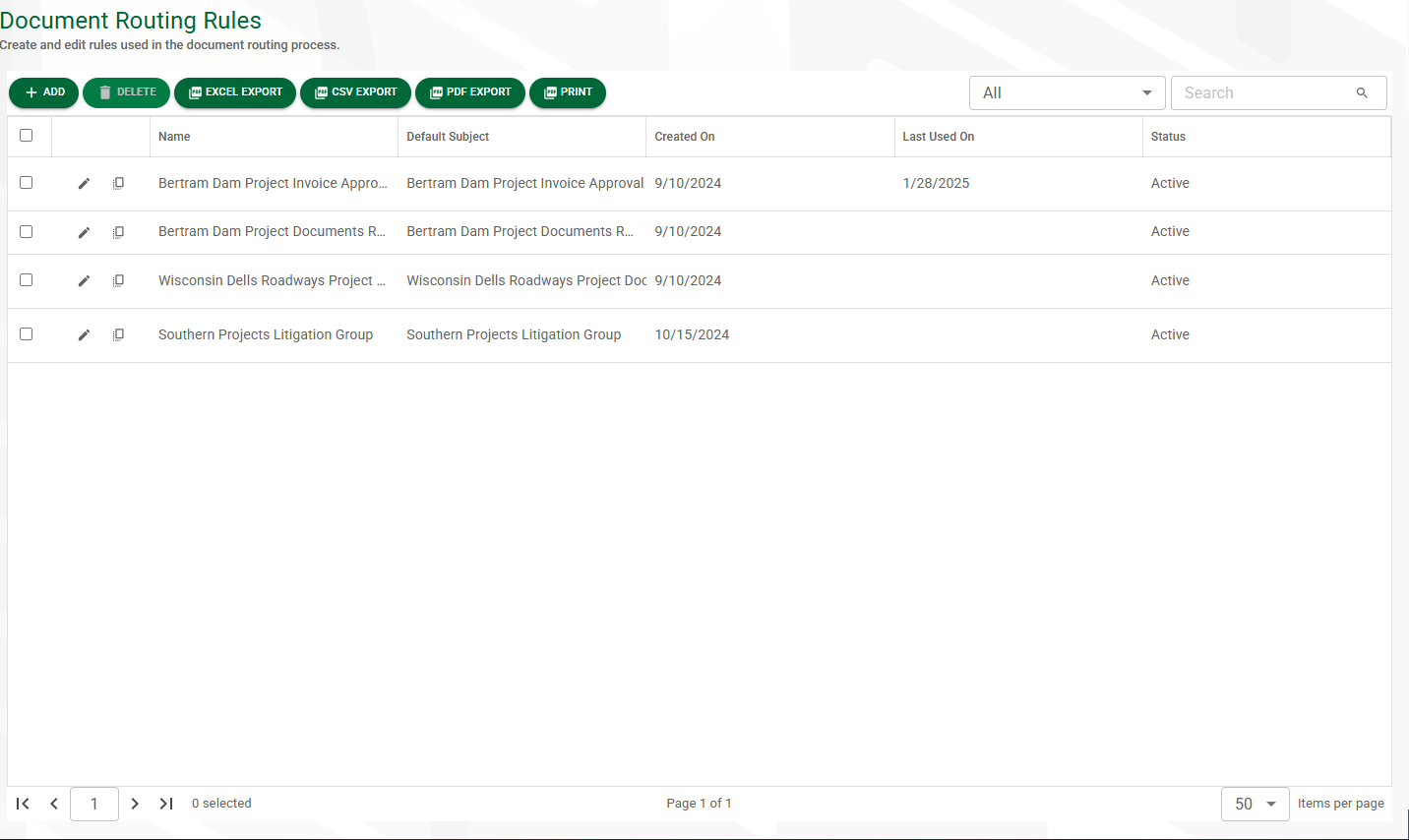Go to the previous page
Image resolution: width=1409 pixels, height=840 pixels.
point(54,804)
